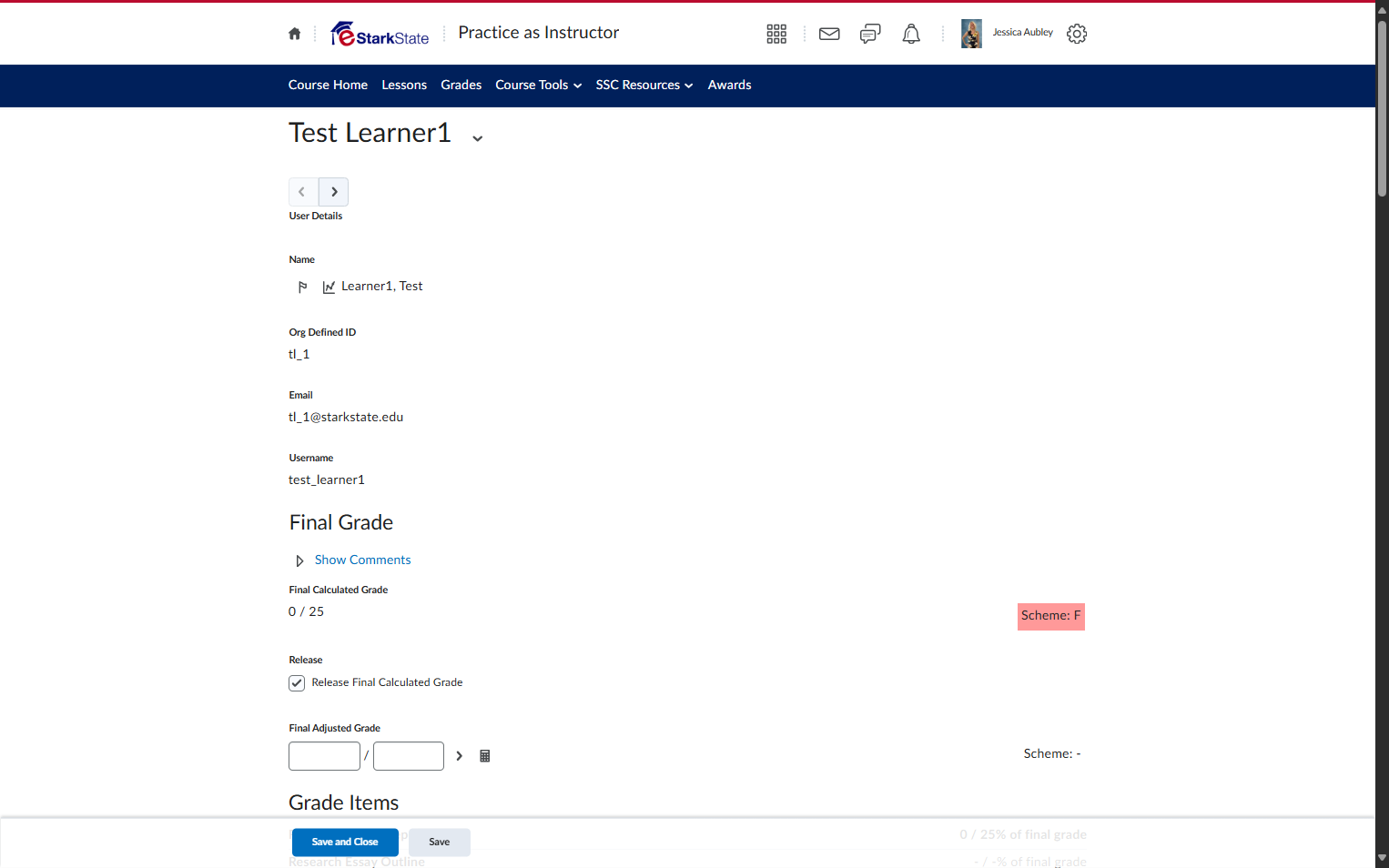Click the Final Calculated Grade value 0 / 25
1389x868 pixels.
tap(307, 612)
